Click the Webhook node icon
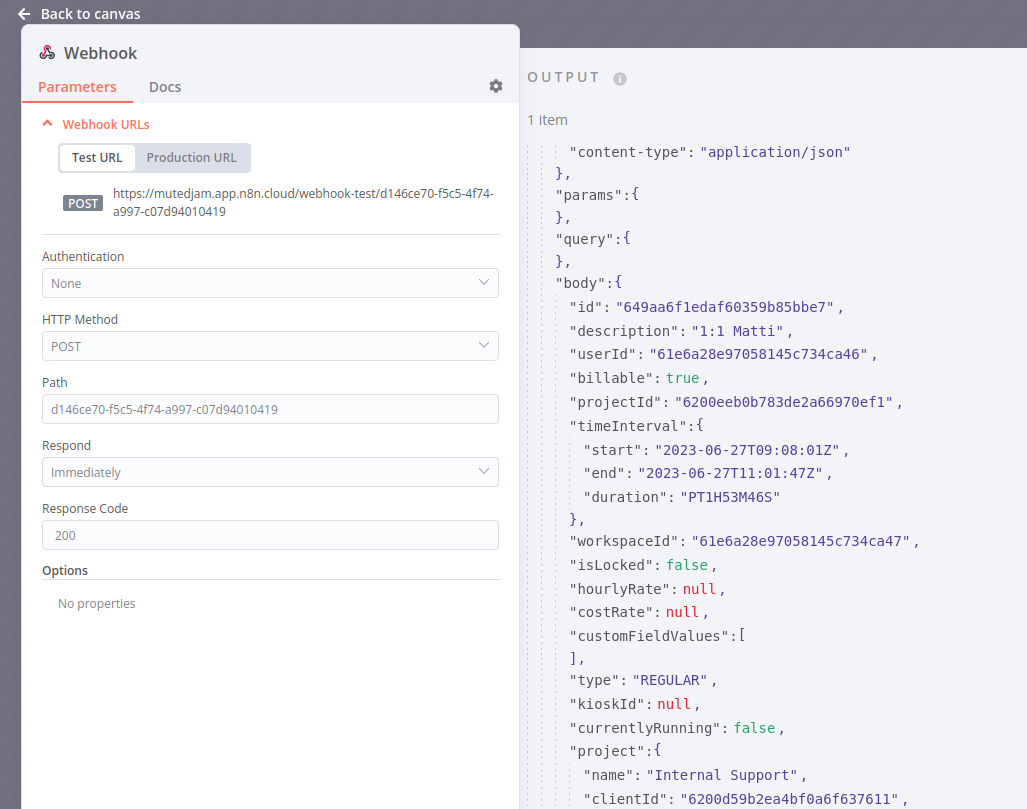 click(47, 53)
